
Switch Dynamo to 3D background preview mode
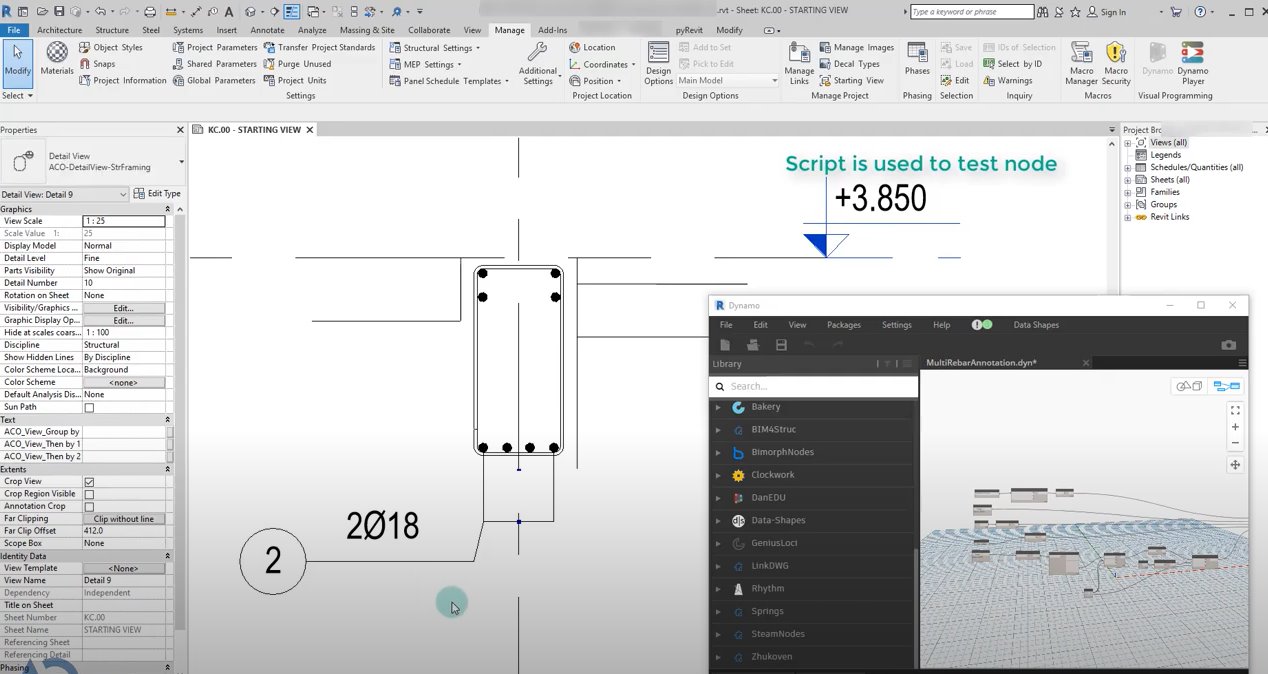point(1189,386)
